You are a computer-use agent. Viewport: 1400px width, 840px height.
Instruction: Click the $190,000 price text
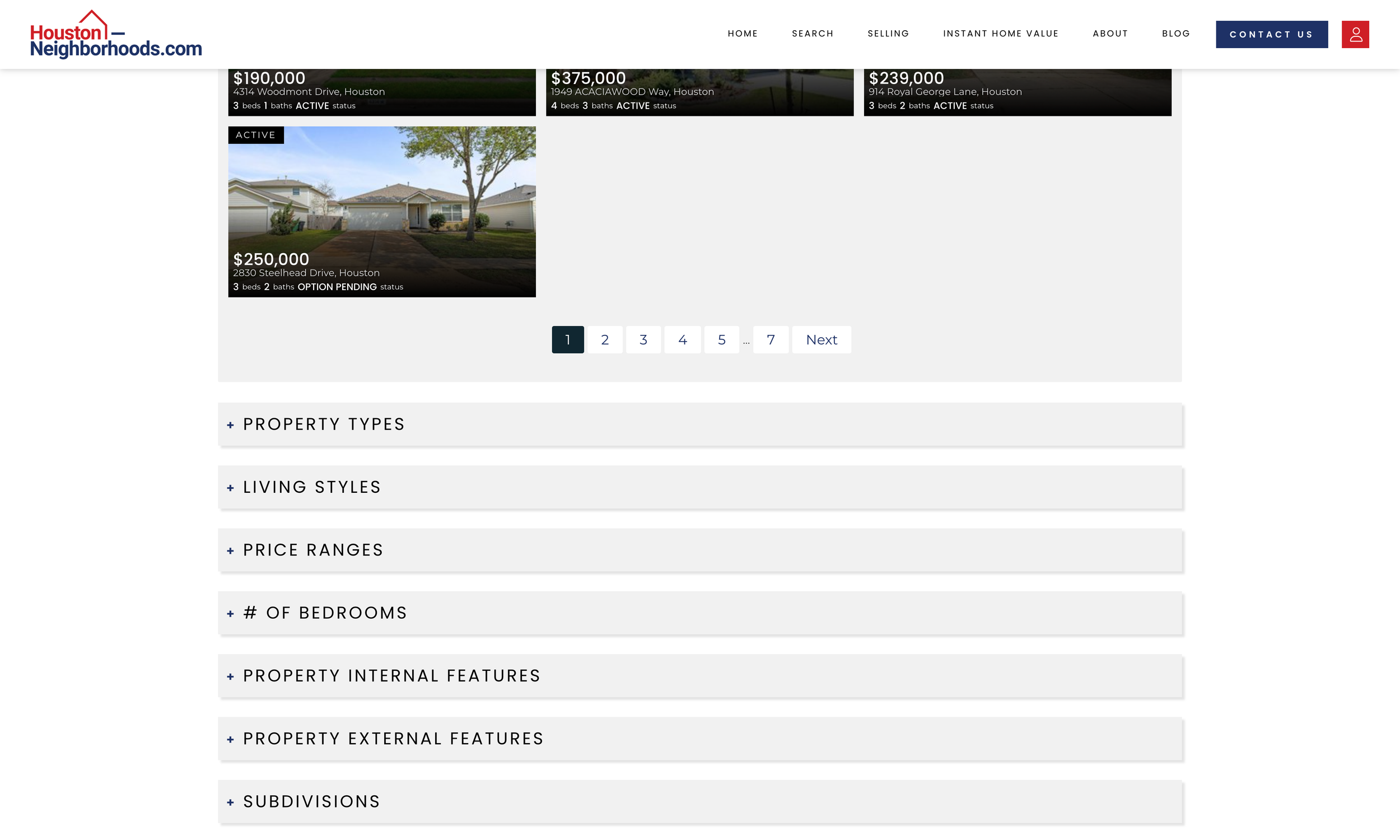(269, 78)
